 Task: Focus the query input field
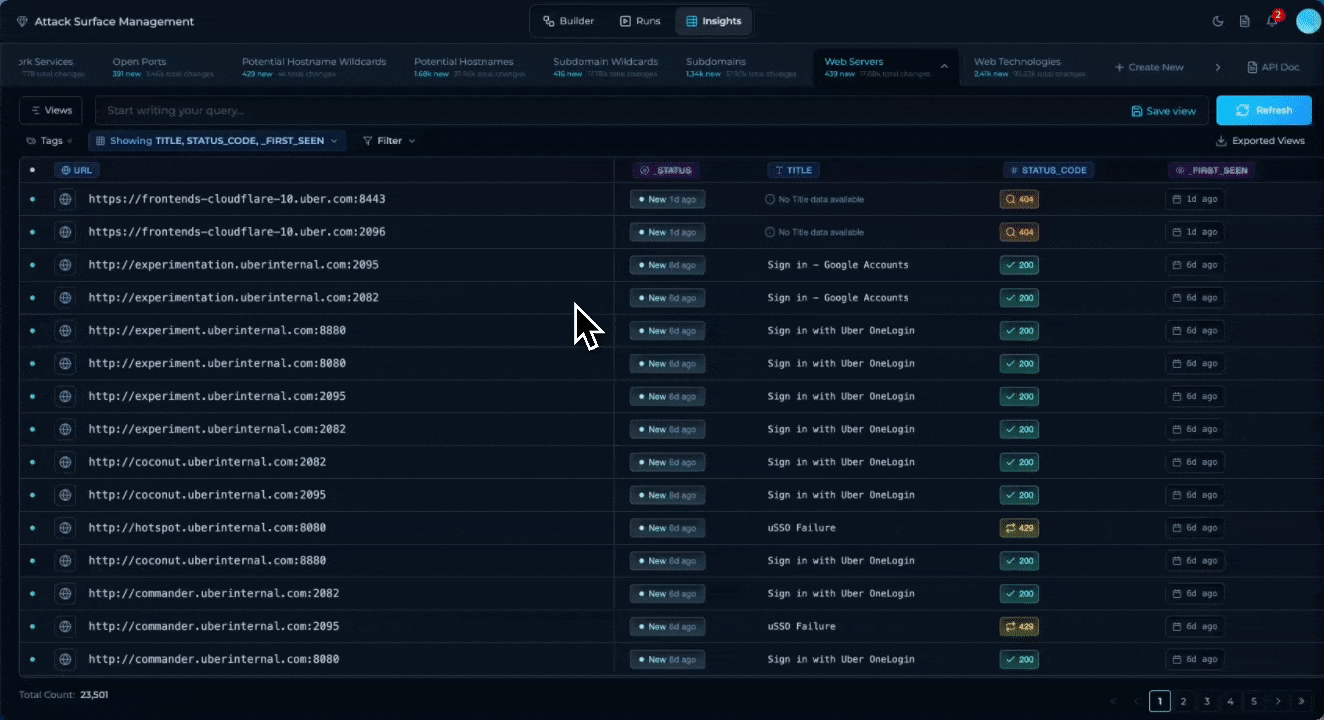[610, 110]
